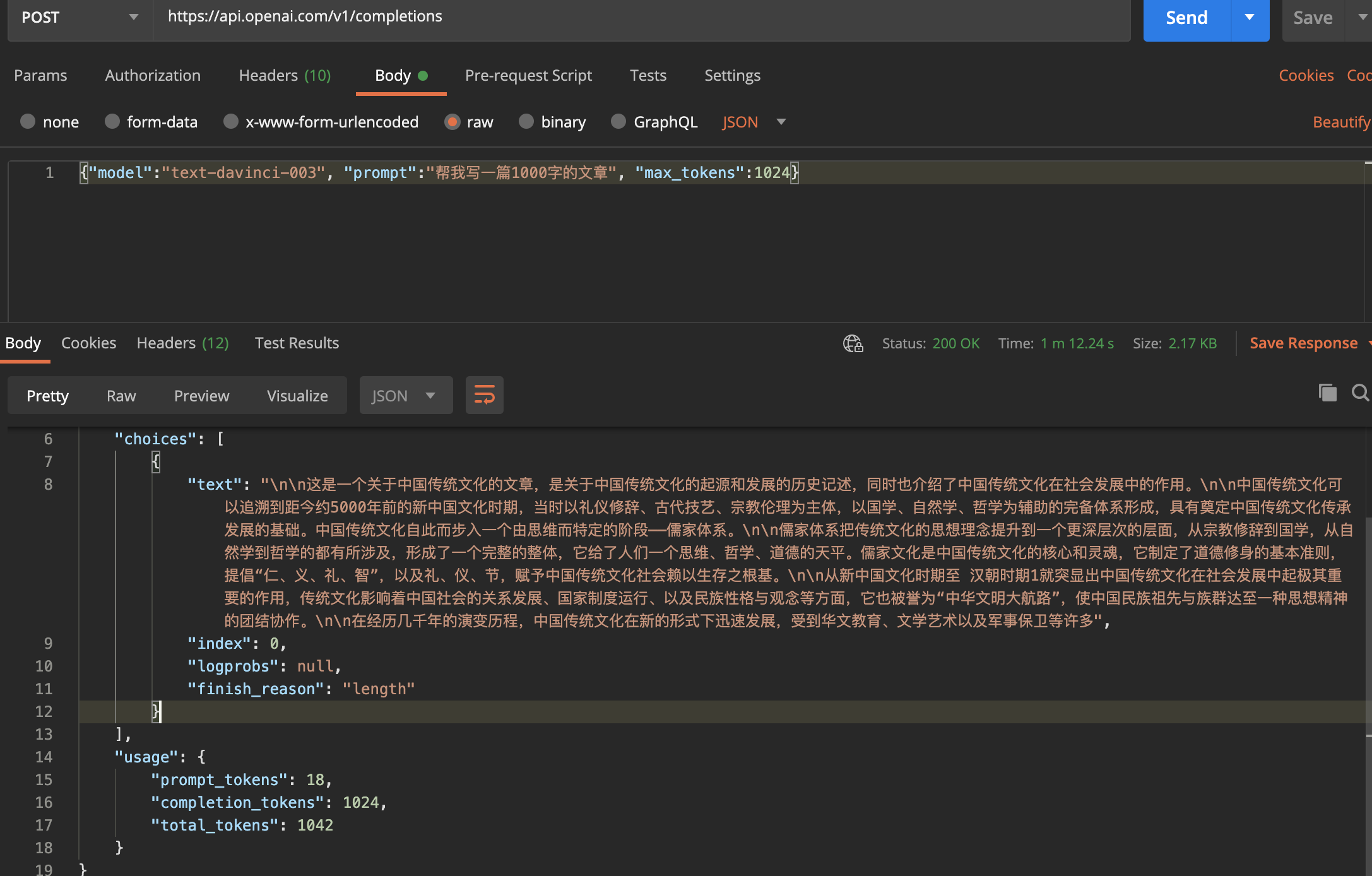The width and height of the screenshot is (1372, 876).
Task: Select the form-data body option
Action: [x=112, y=121]
